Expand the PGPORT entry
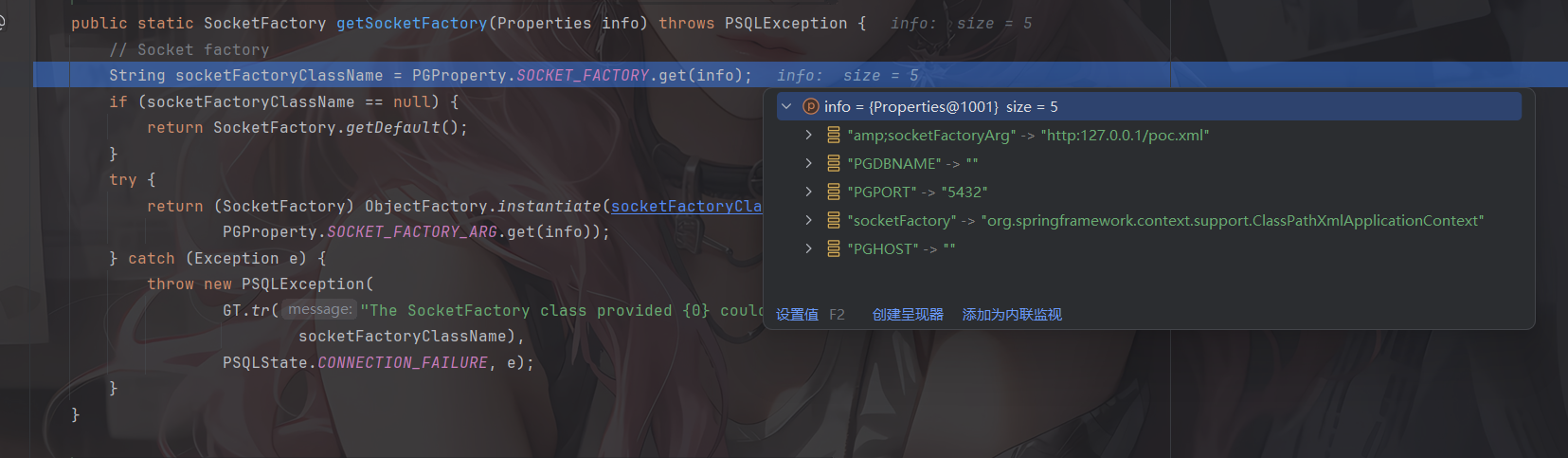This screenshot has height=458, width=1568. [x=808, y=192]
